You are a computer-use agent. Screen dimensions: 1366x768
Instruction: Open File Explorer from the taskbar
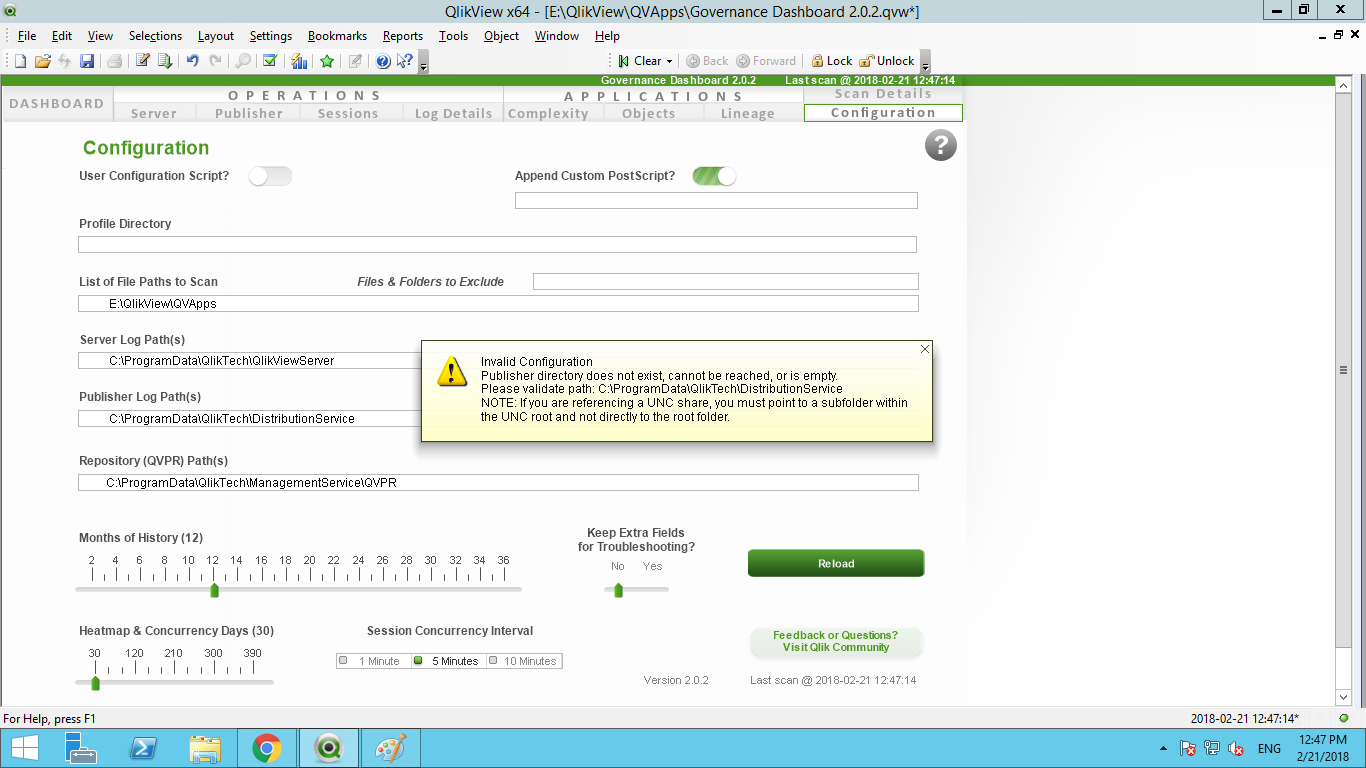pos(205,748)
